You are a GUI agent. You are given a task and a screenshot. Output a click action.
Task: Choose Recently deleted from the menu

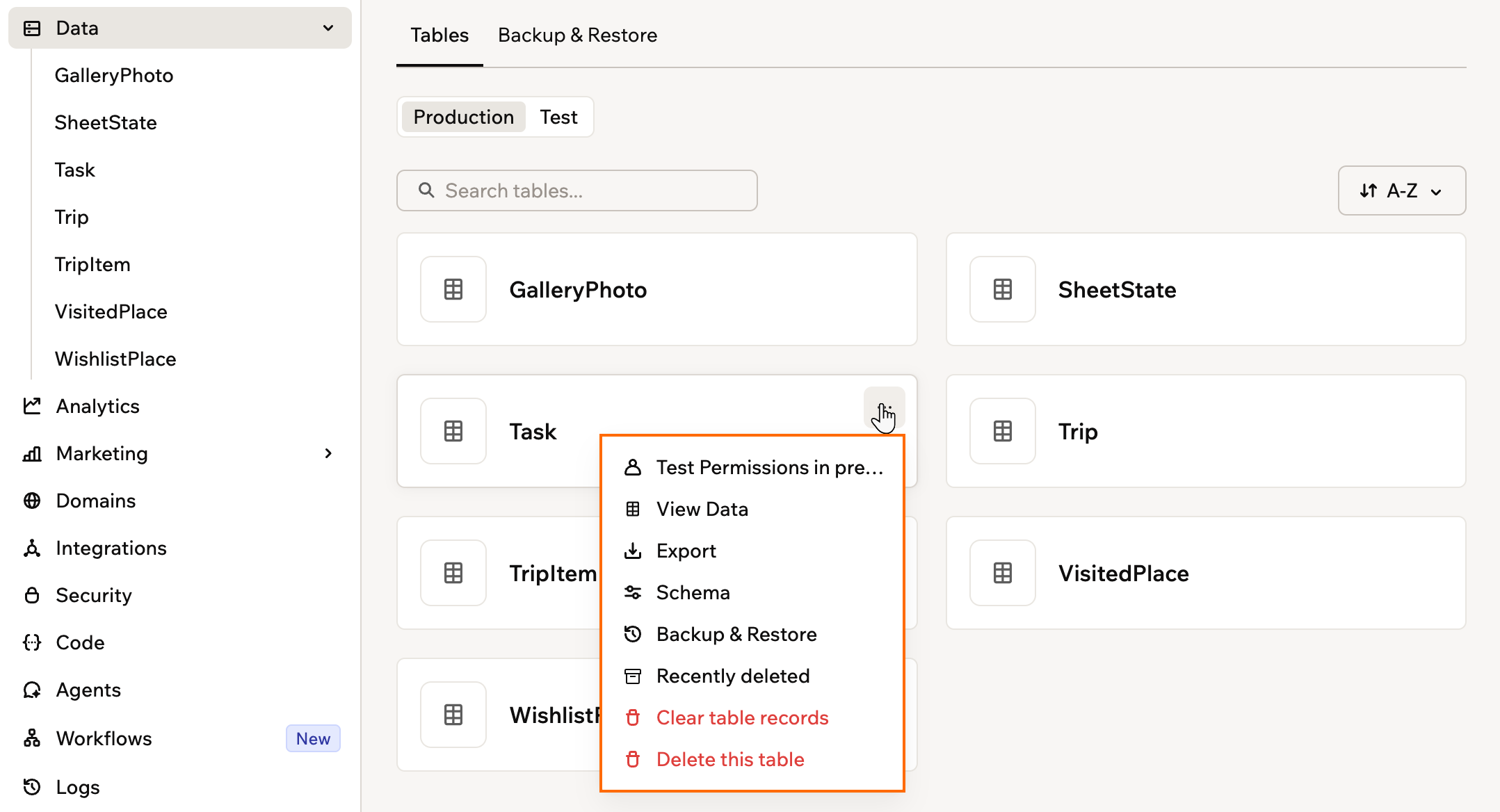point(752,676)
